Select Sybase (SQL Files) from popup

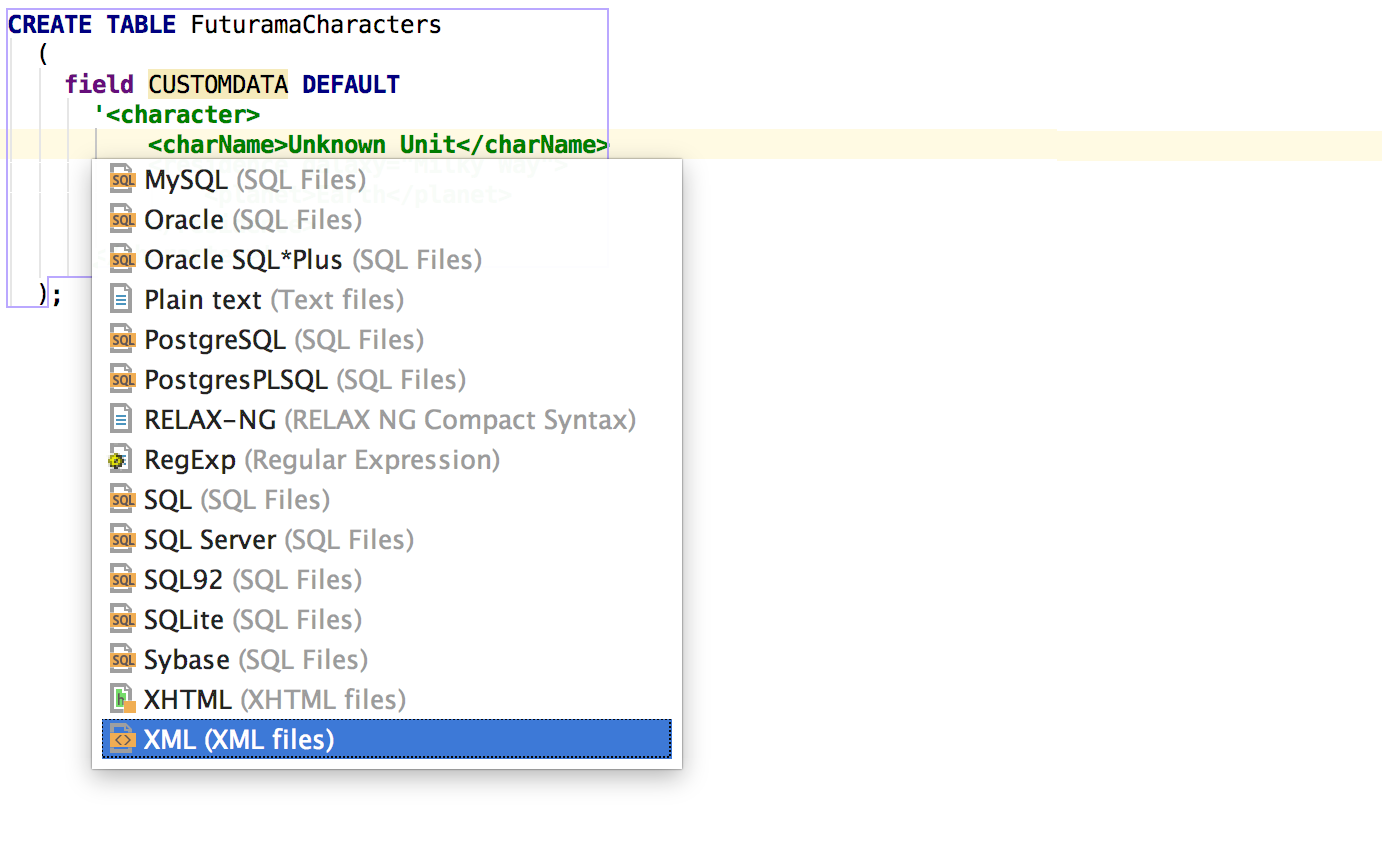coord(387,660)
